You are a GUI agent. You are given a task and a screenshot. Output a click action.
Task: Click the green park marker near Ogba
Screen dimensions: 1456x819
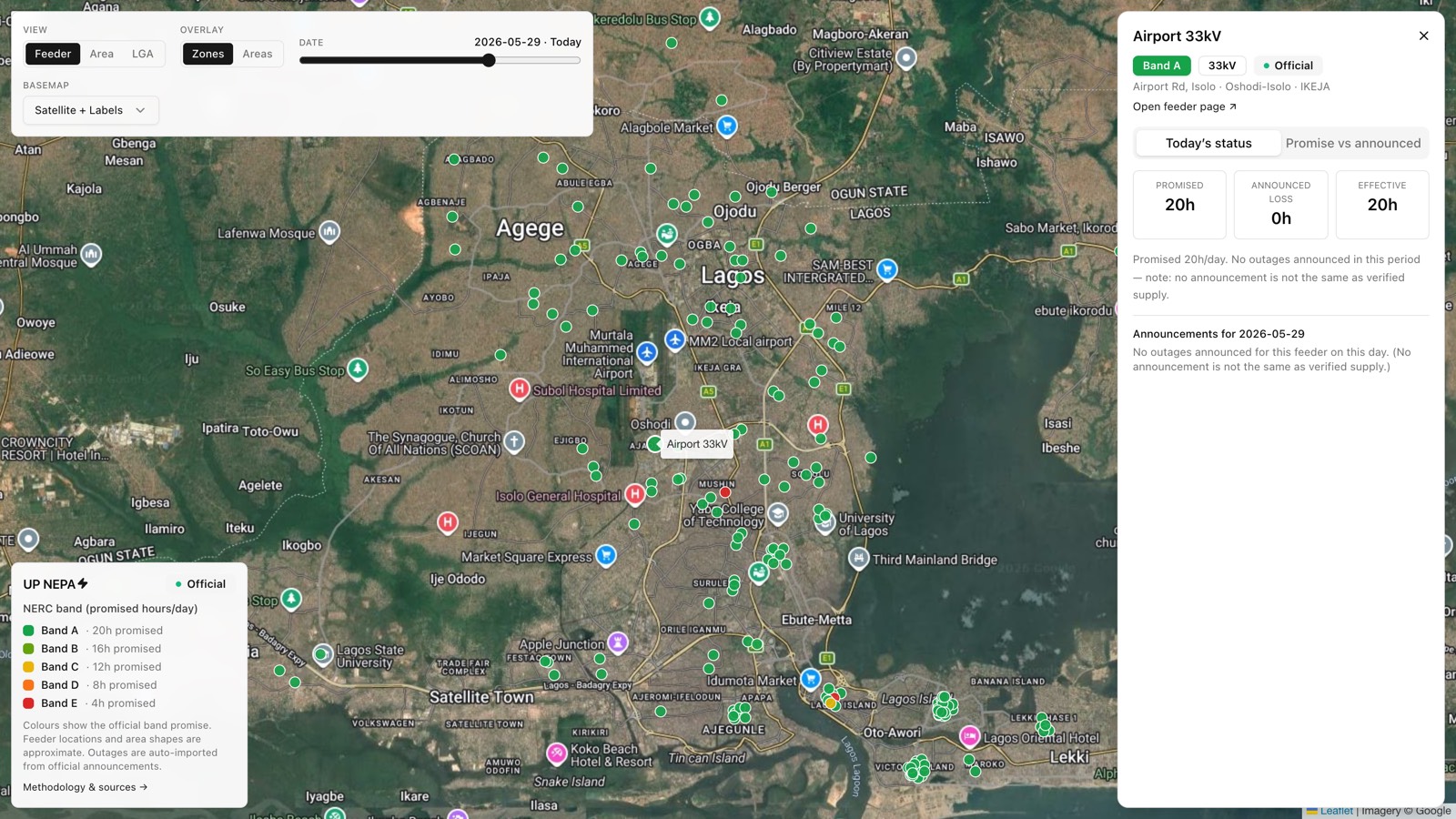click(667, 235)
